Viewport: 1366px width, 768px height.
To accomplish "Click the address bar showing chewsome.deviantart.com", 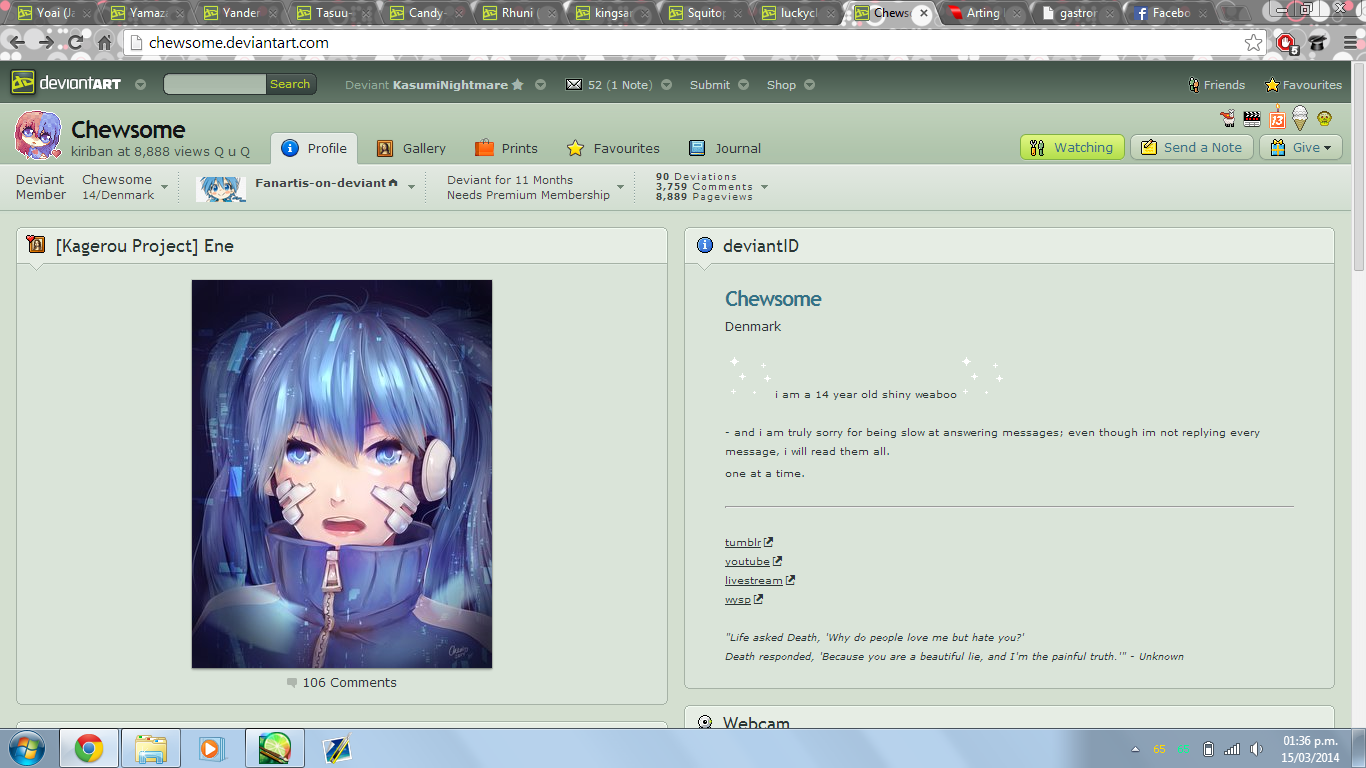I will point(695,43).
